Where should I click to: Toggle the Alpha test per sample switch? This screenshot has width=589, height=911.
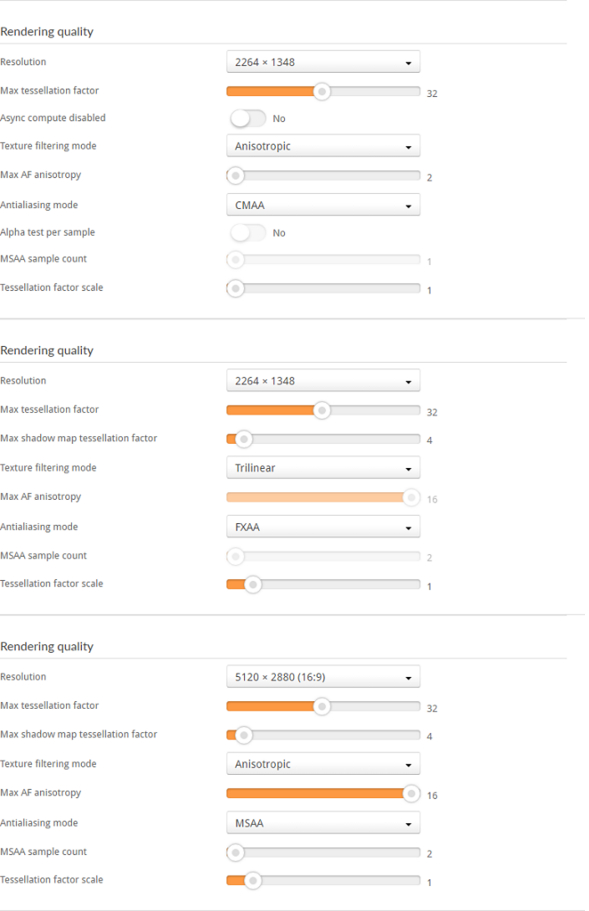pyautogui.click(x=248, y=233)
